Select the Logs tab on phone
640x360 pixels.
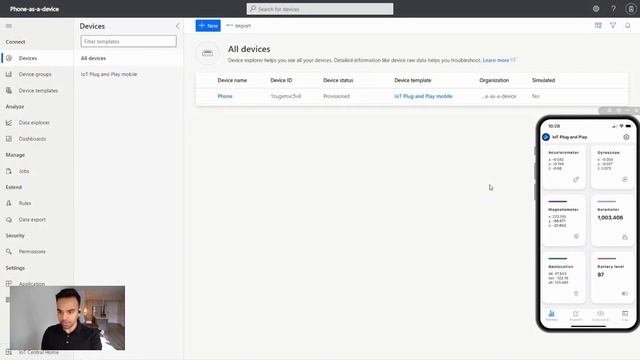[x=625, y=315]
